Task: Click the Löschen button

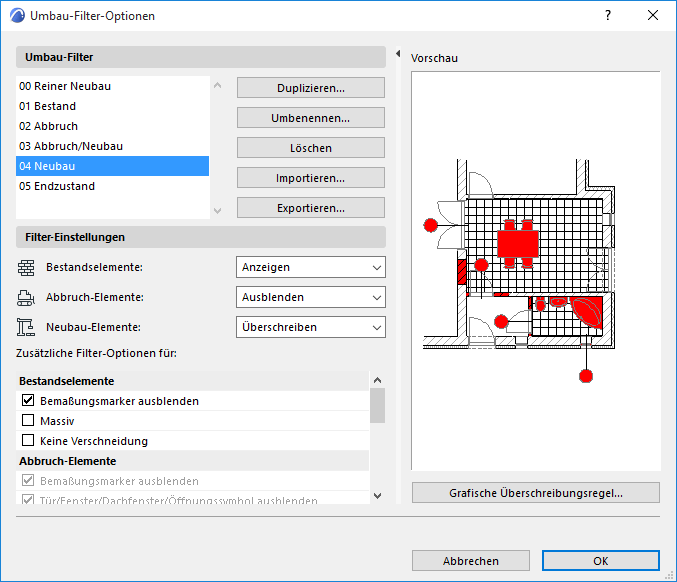Action: pos(311,148)
